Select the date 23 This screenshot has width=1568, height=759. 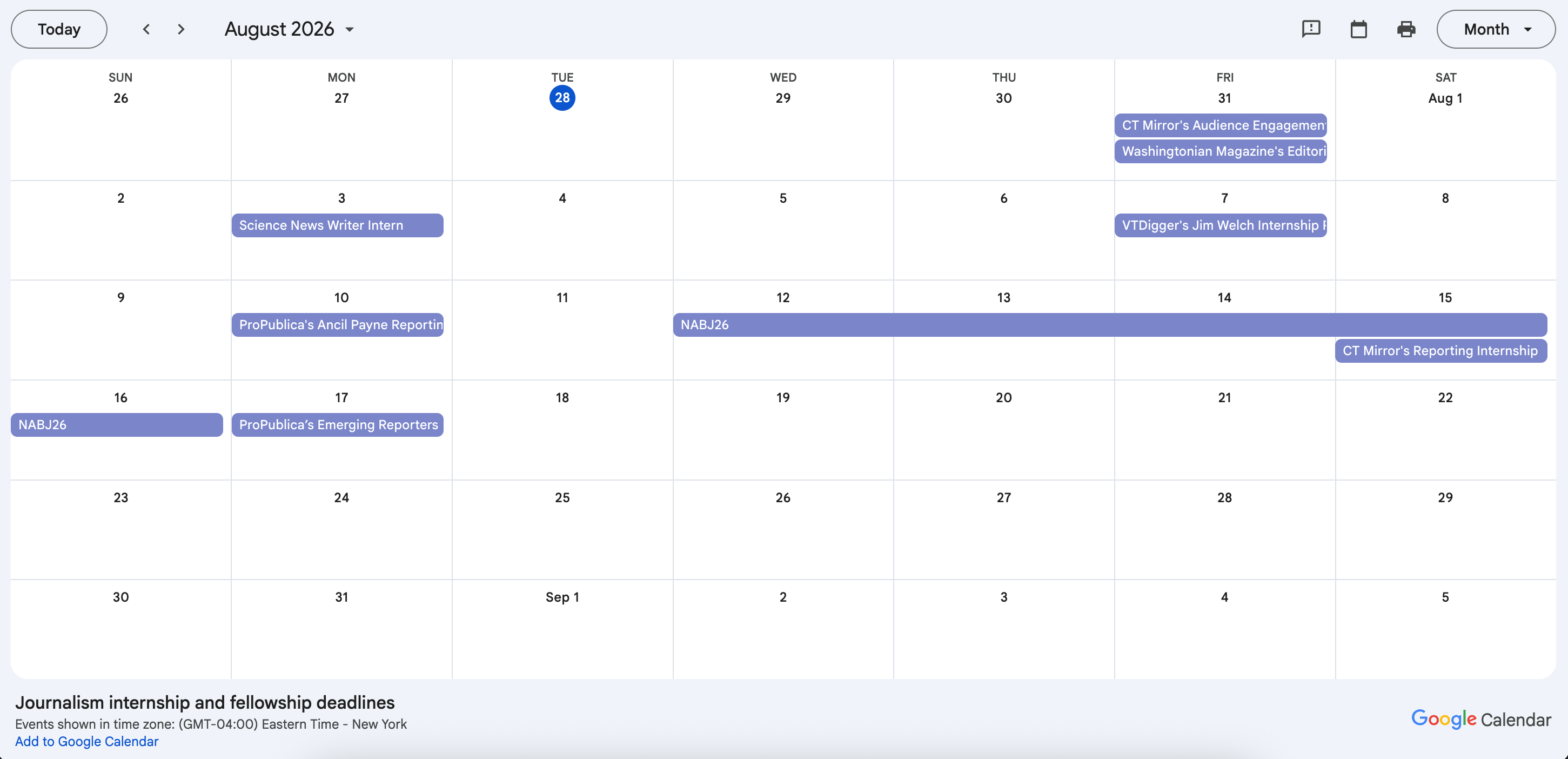tap(120, 497)
